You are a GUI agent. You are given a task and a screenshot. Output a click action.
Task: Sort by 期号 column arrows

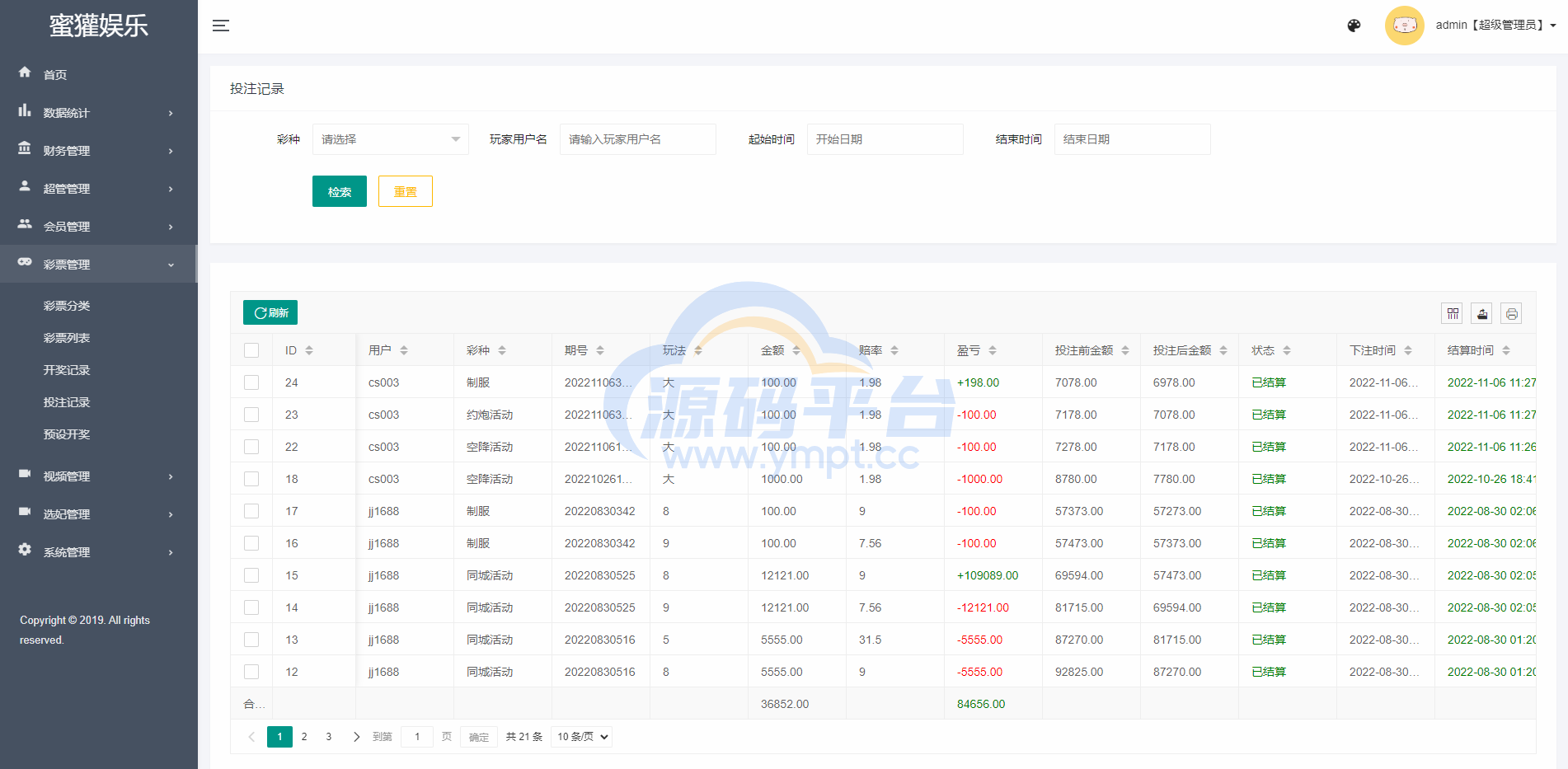point(600,350)
